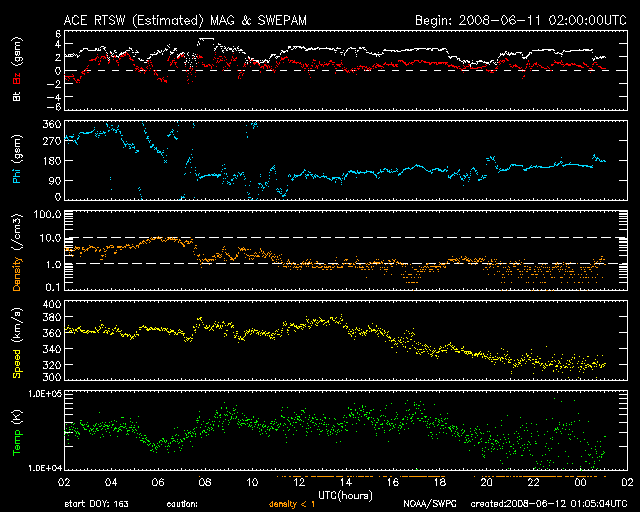Image resolution: width=640 pixels, height=512 pixels.
Task: Click the '06' hour tick label
Action: point(158,483)
